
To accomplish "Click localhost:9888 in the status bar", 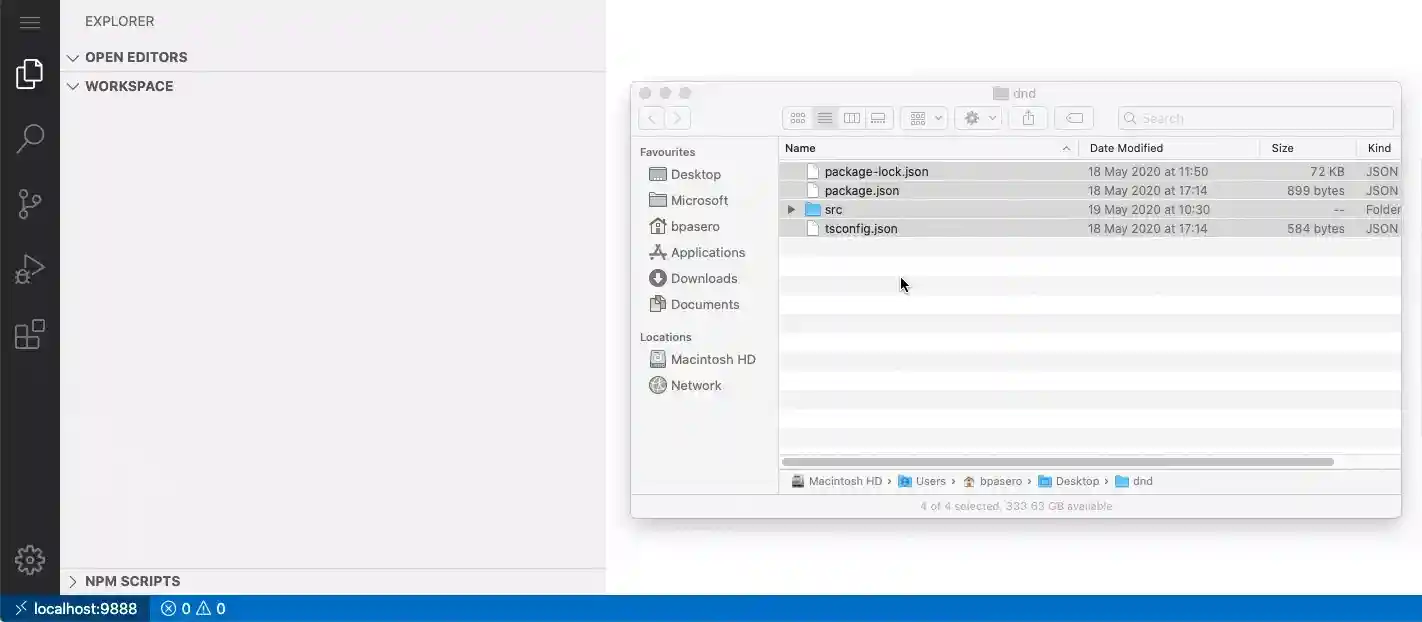I will point(75,607).
